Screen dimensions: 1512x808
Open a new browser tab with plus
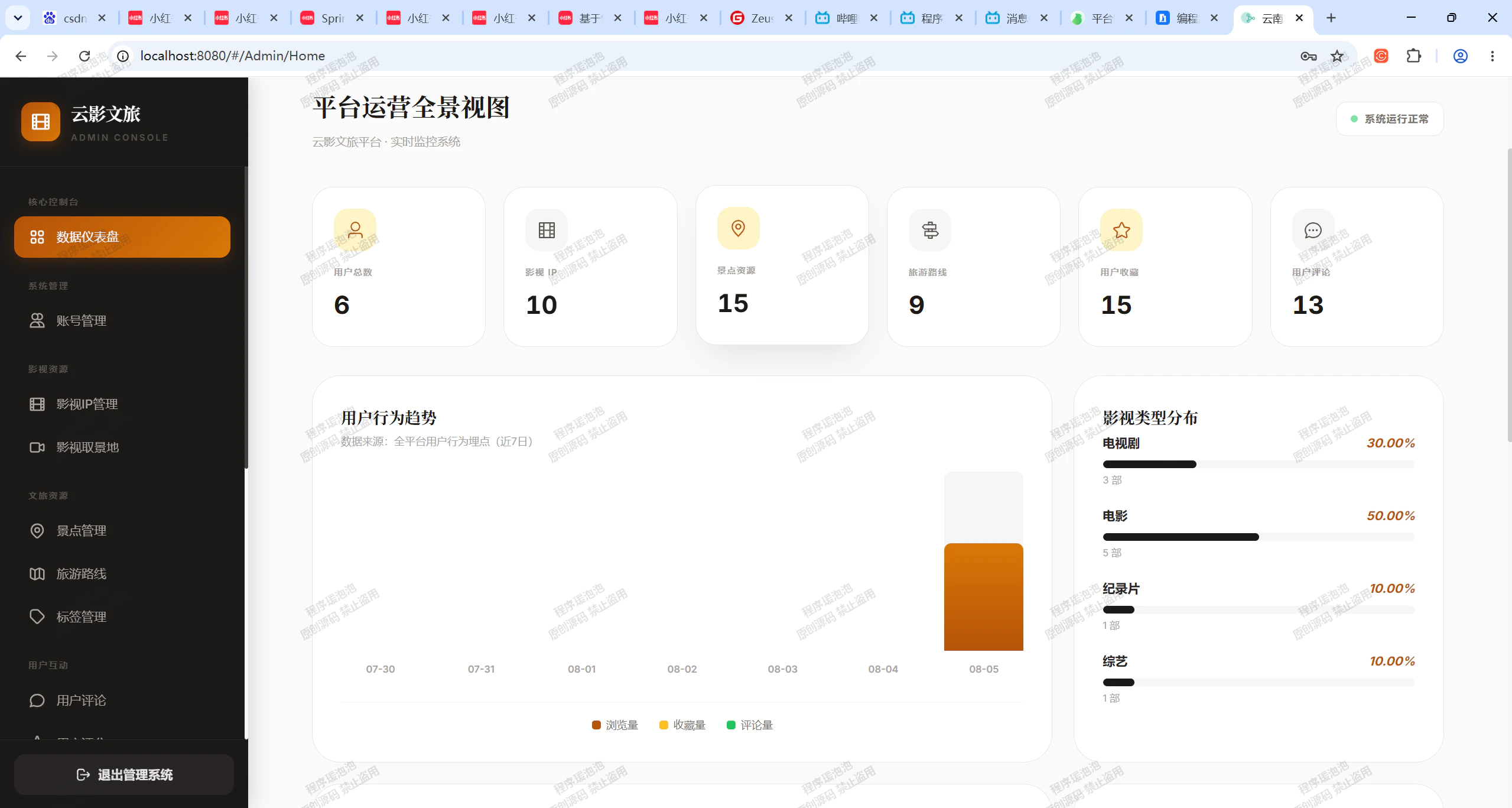click(1331, 18)
